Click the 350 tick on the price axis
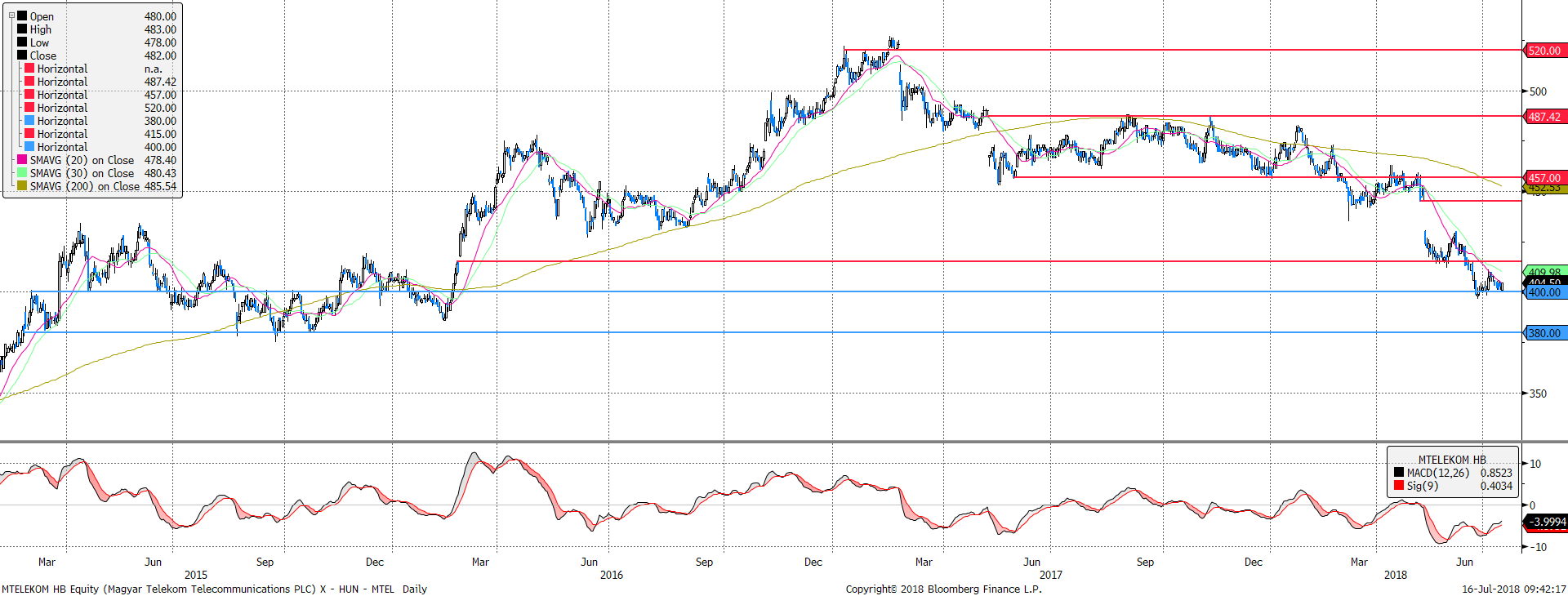The height and width of the screenshot is (596, 1568). [x=1538, y=394]
